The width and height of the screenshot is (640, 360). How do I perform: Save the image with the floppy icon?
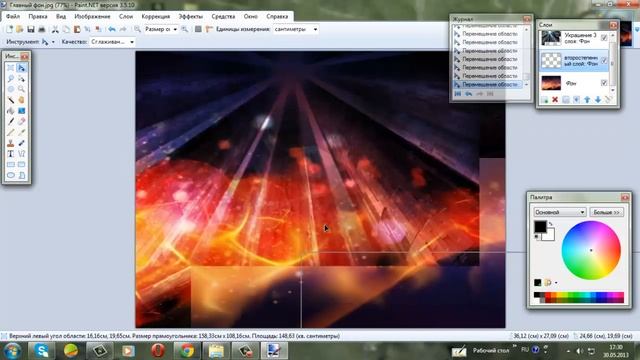click(31, 29)
